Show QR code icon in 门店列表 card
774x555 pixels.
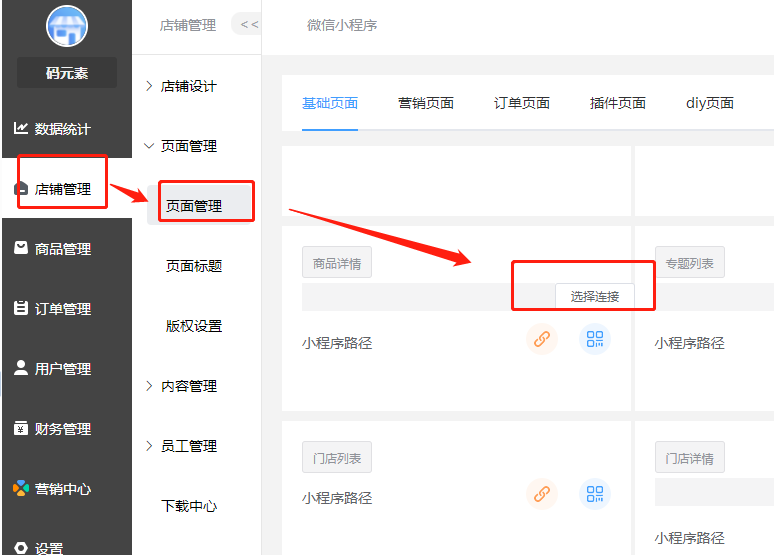point(595,494)
